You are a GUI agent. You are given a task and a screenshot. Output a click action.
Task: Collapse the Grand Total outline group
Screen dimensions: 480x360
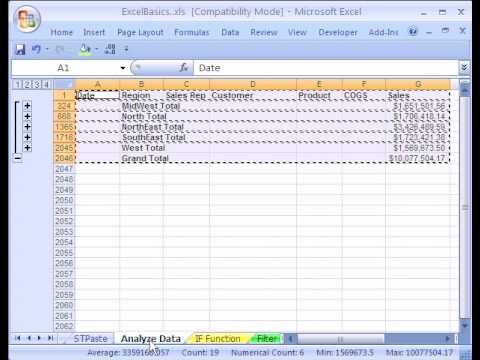click(x=18, y=158)
